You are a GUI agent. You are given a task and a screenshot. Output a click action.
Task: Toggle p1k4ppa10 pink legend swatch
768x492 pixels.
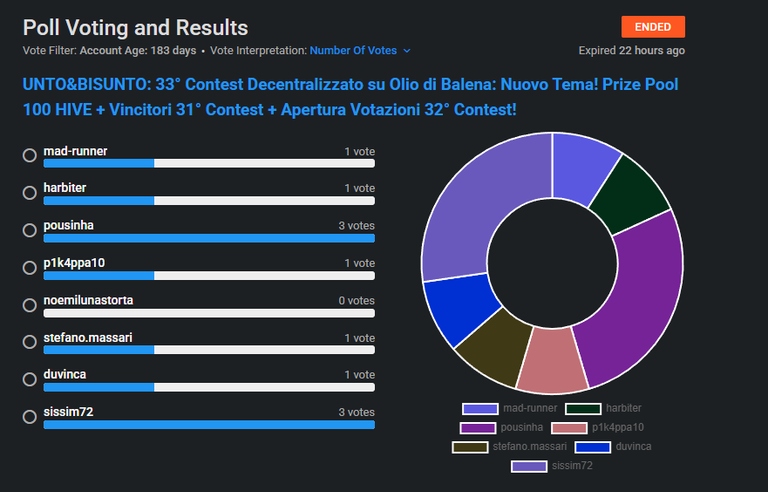(x=569, y=428)
